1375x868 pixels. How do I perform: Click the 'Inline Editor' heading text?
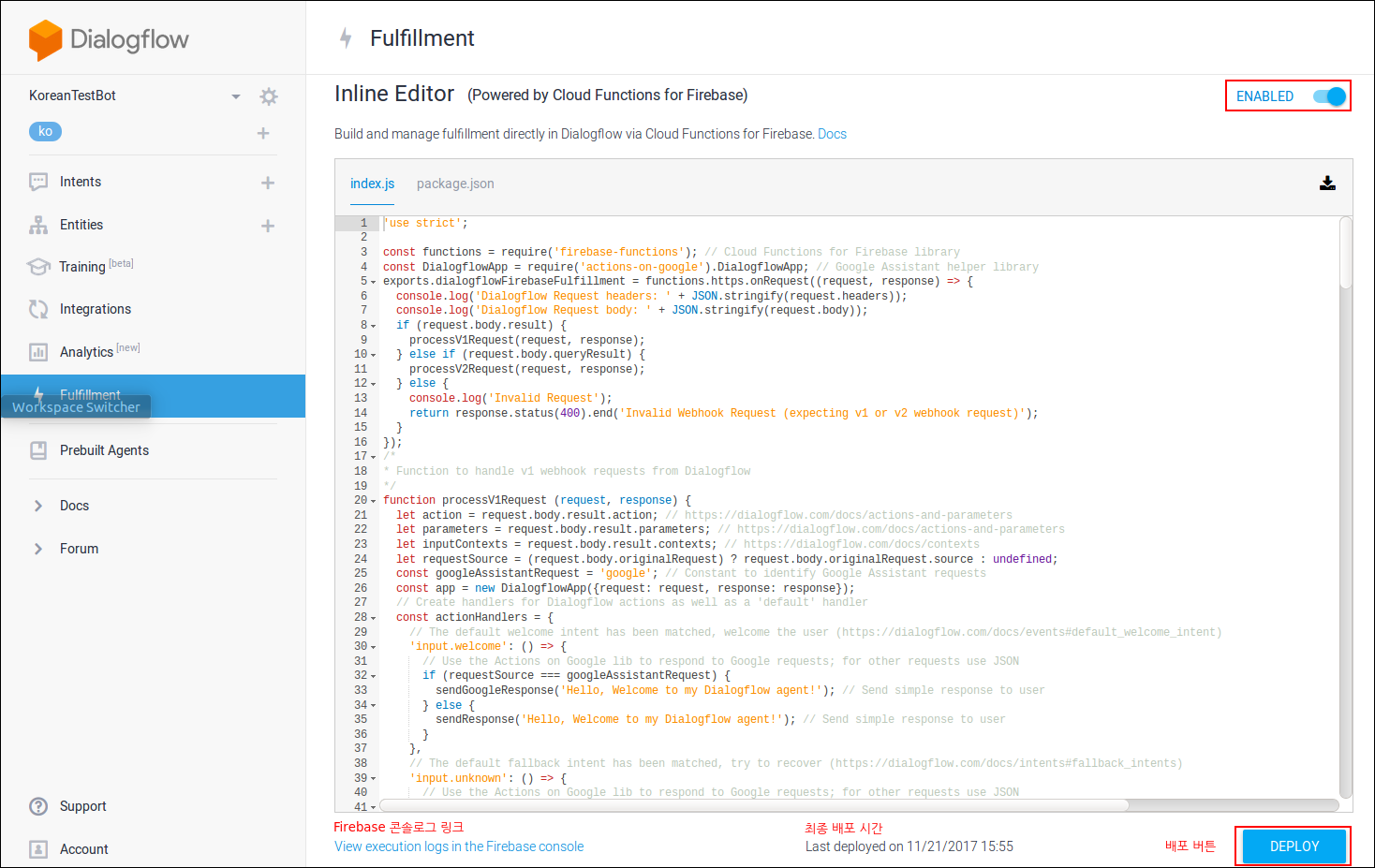[394, 94]
